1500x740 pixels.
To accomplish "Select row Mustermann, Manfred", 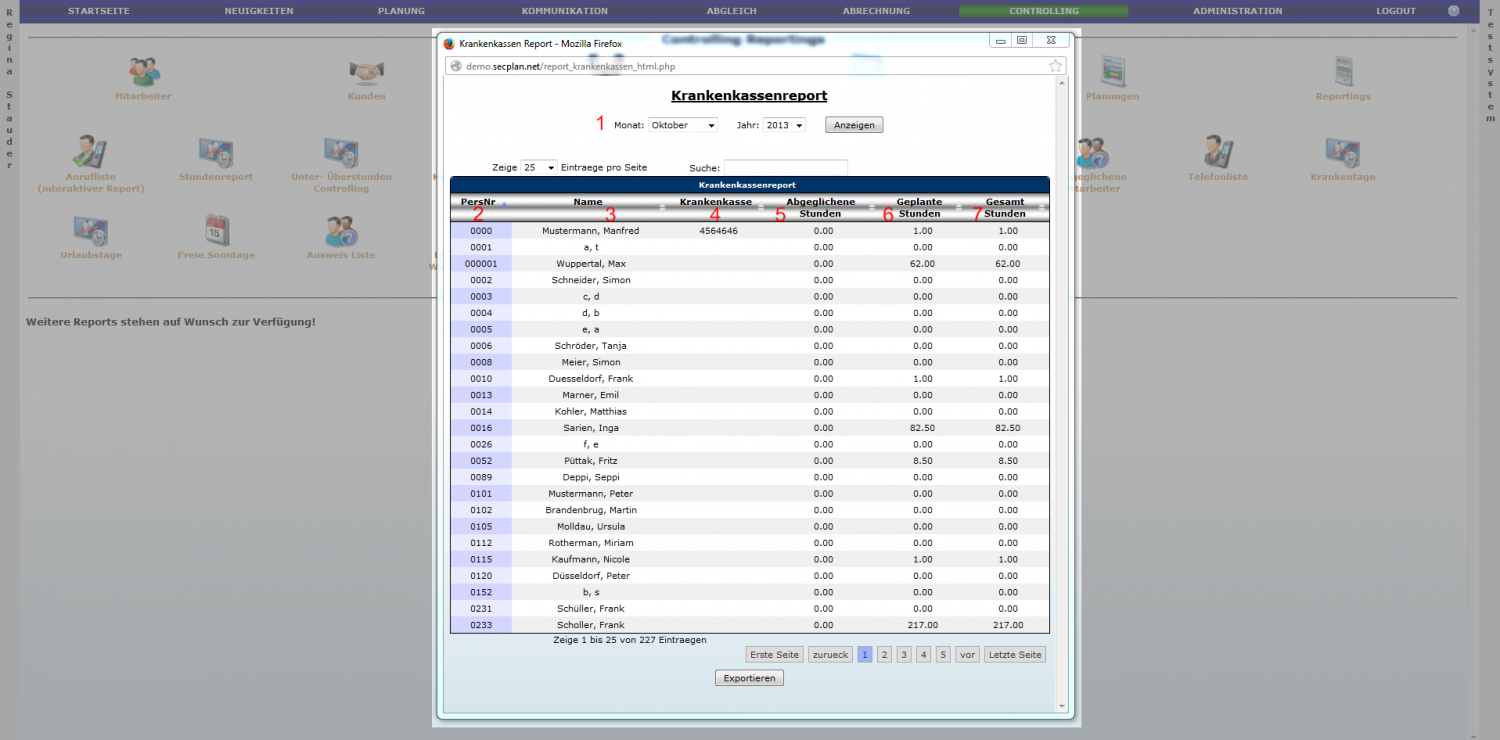I will (750, 231).
